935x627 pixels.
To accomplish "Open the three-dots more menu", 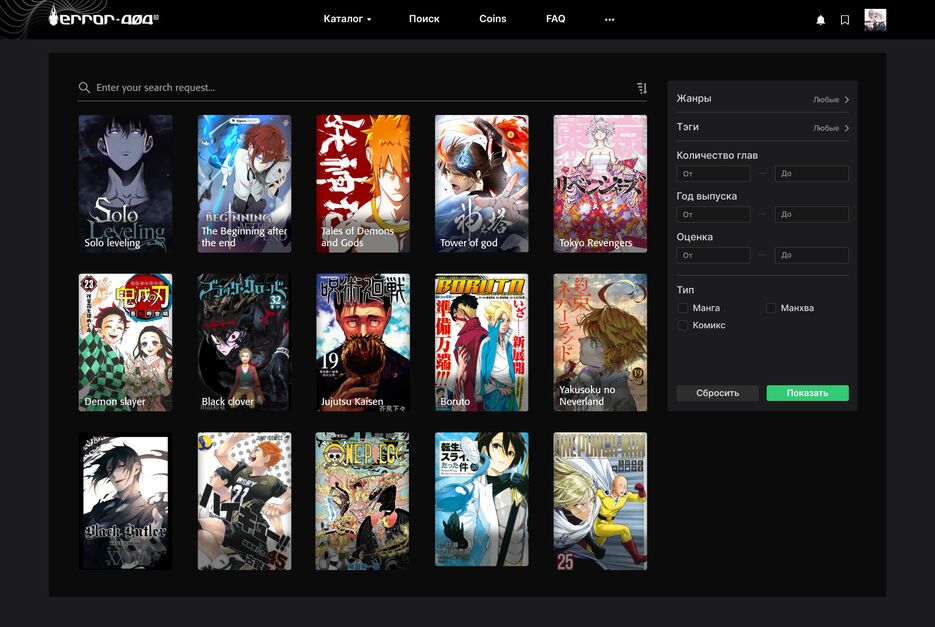I will click(609, 19).
